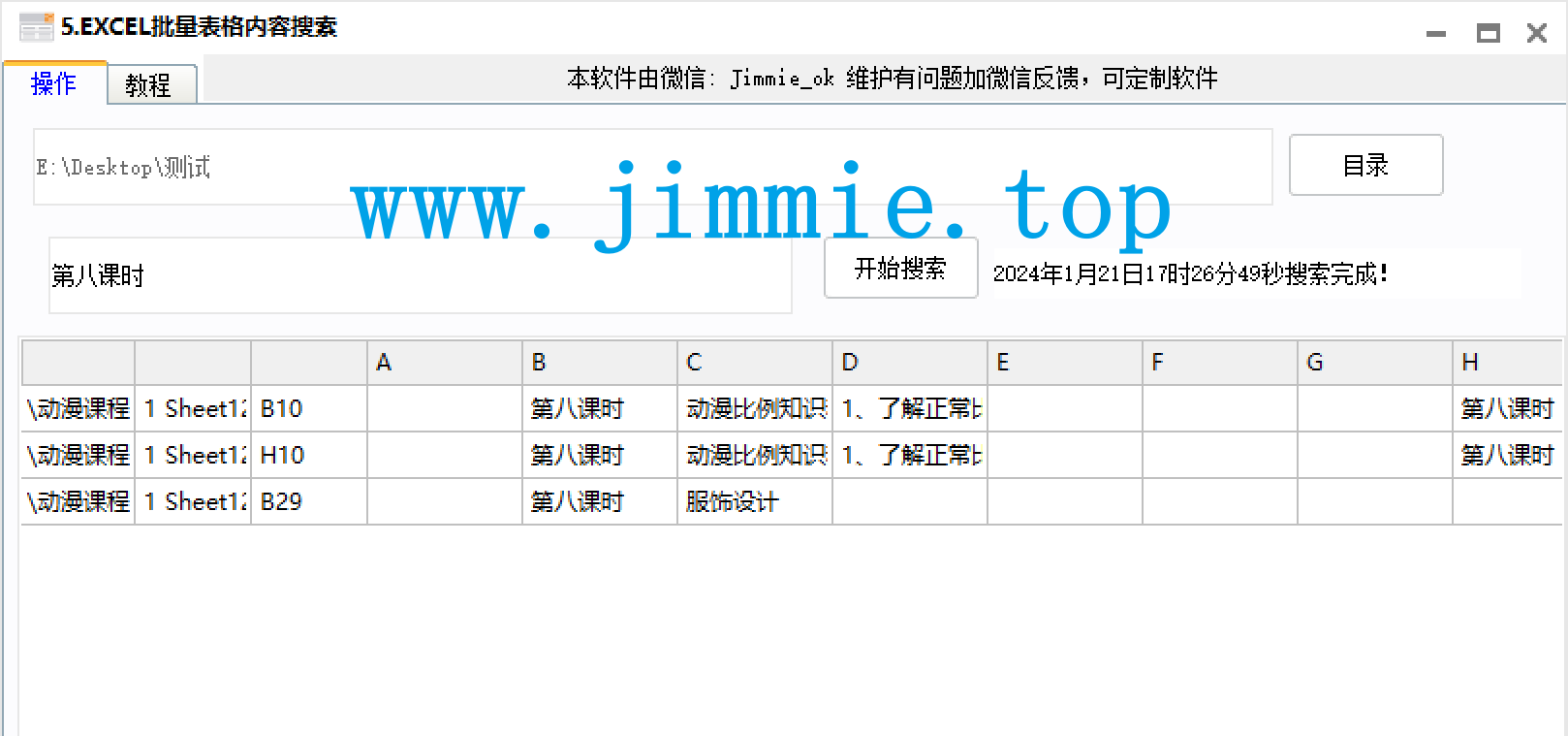1568x736 pixels.
Task: Click the 开始搜索 button
Action: pos(900,269)
